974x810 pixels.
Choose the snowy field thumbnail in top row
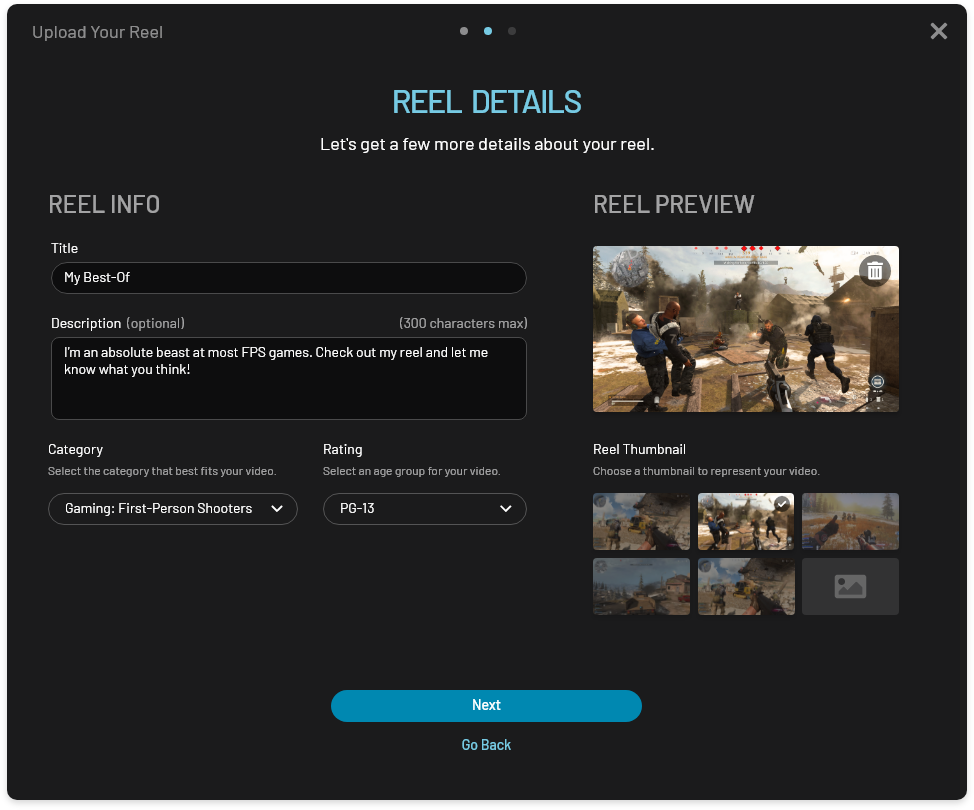(849, 521)
